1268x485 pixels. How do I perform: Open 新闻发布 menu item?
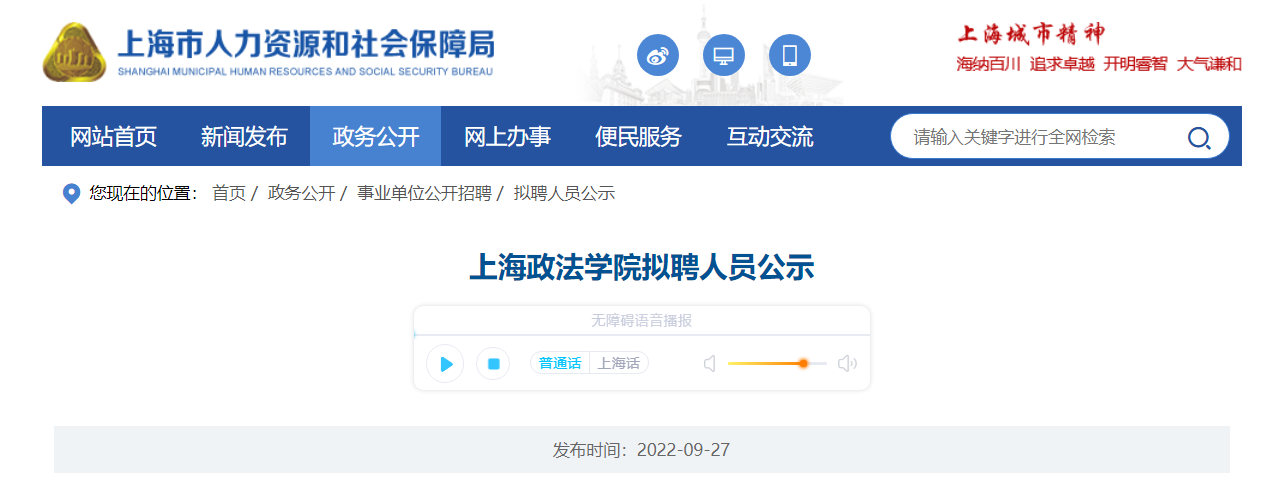(244, 137)
